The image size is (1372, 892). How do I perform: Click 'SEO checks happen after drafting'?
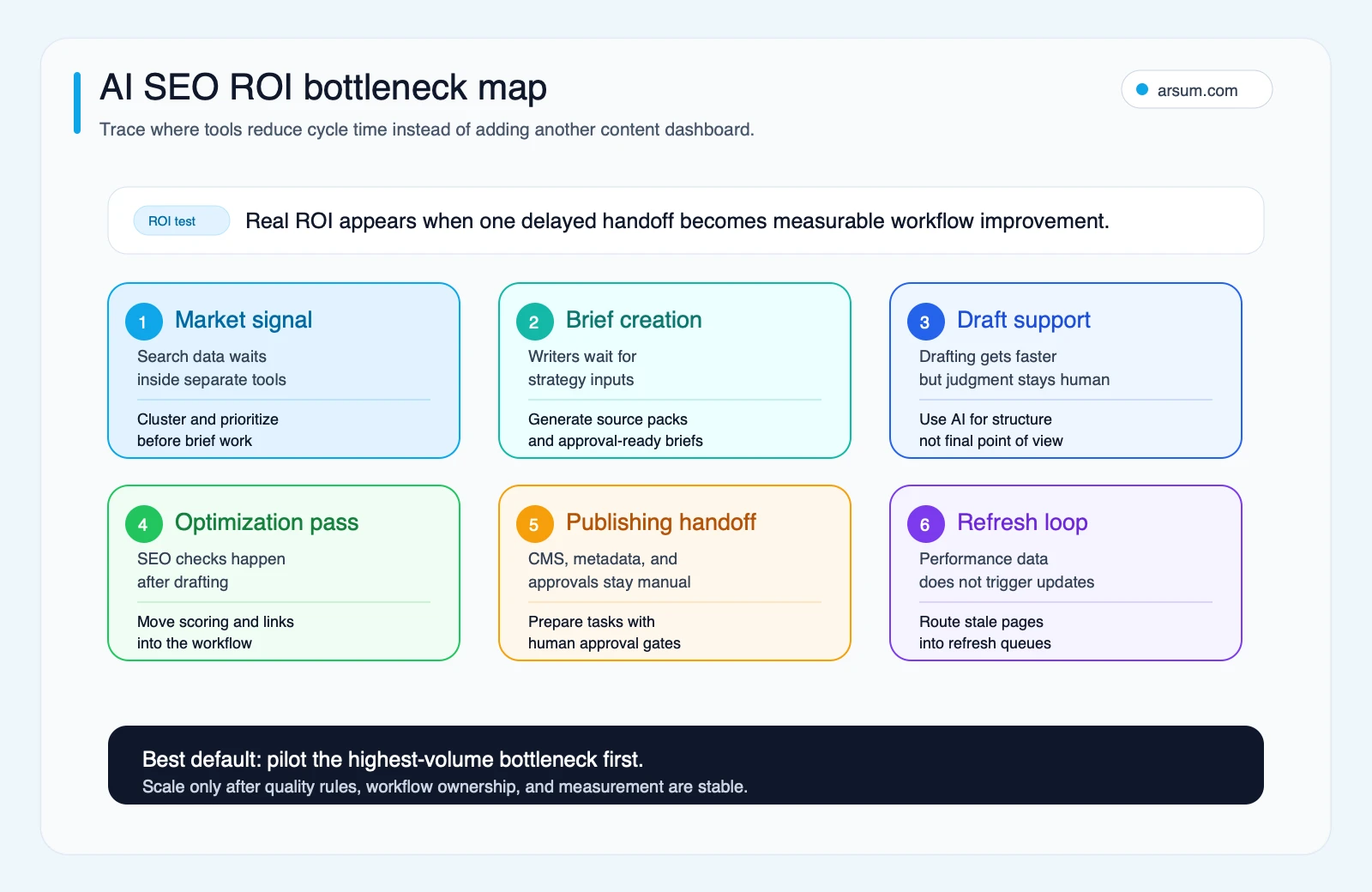coord(211,570)
